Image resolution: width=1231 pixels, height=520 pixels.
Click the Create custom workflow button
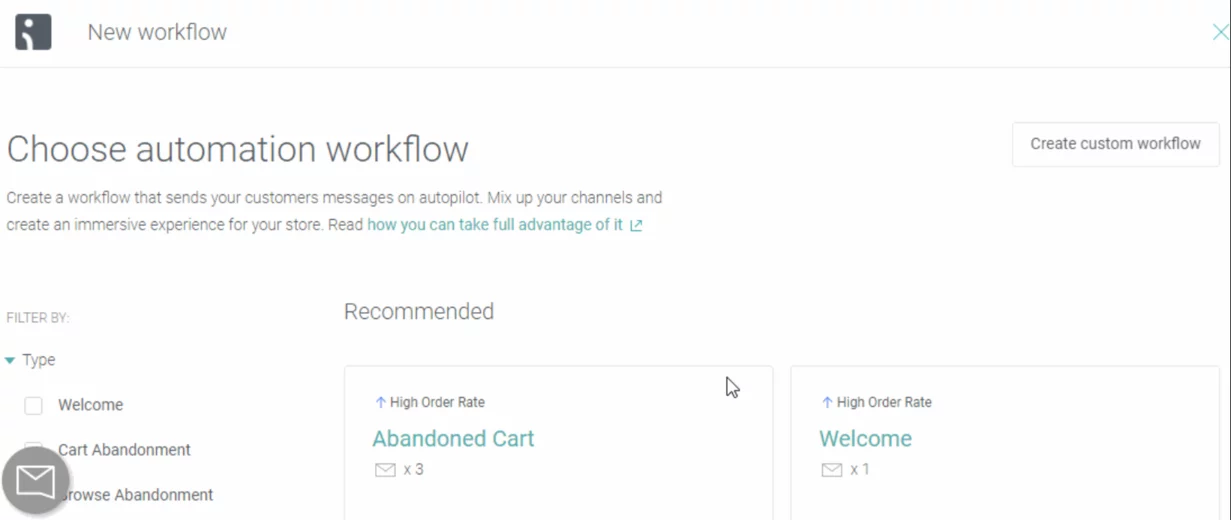[x=1115, y=144]
